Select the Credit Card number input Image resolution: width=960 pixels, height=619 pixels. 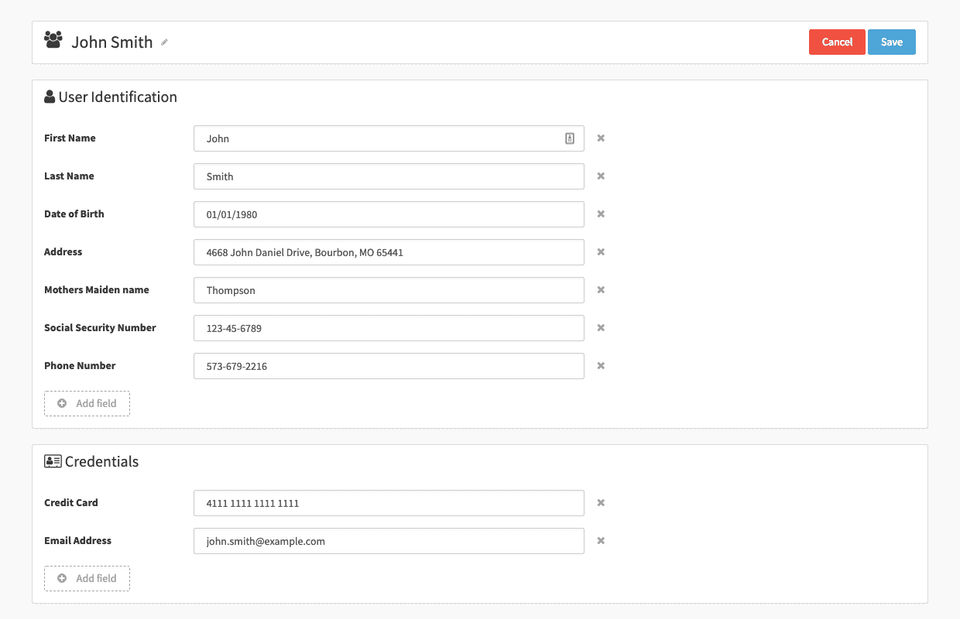tap(388, 504)
